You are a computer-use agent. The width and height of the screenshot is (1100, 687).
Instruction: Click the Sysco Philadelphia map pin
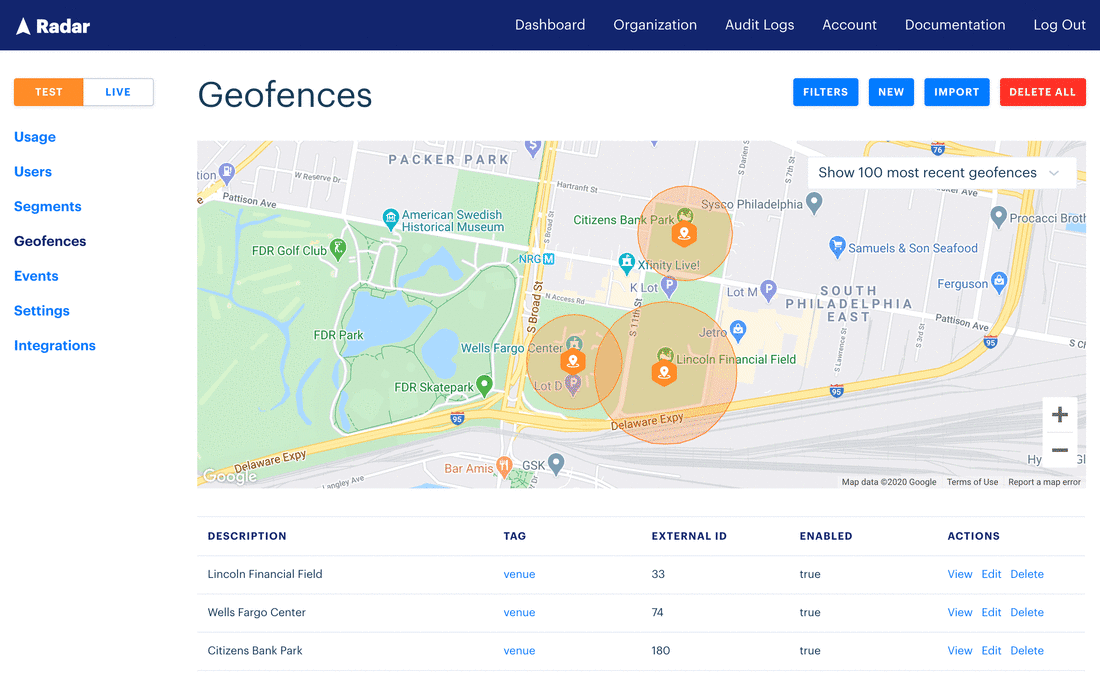tap(814, 202)
